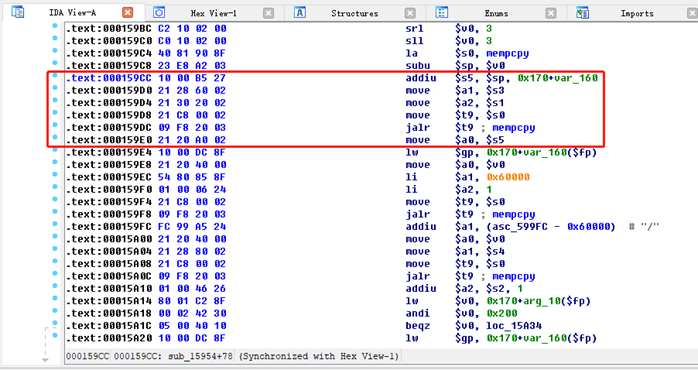Click the Imports tab icon

tap(583, 12)
